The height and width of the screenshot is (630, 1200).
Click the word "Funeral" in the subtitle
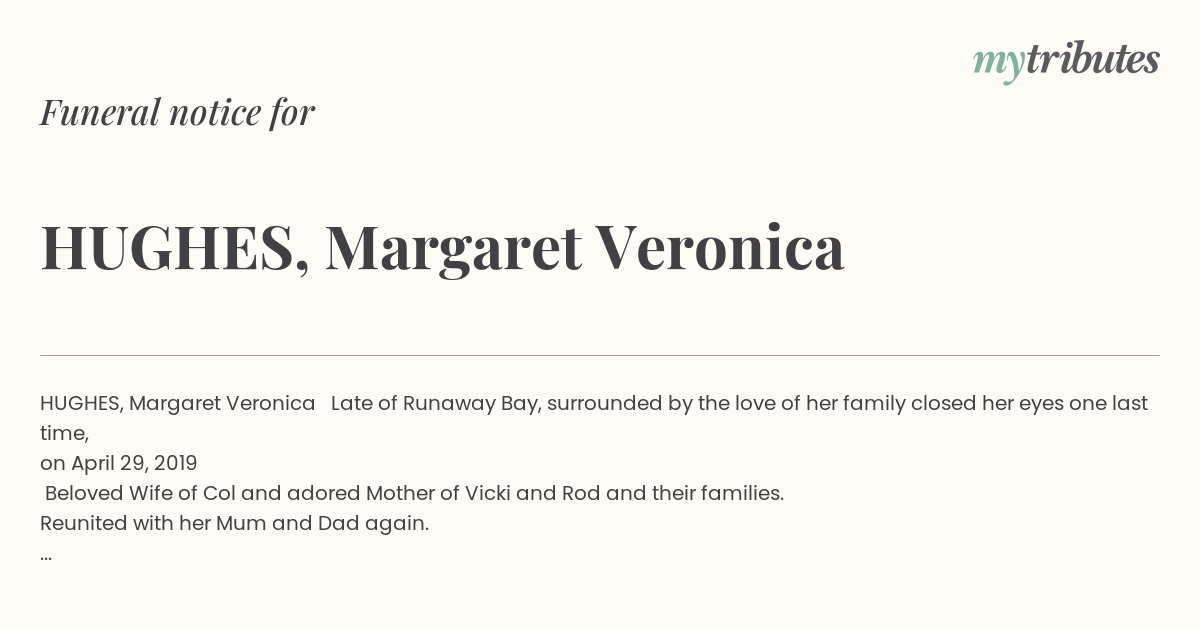tap(100, 112)
